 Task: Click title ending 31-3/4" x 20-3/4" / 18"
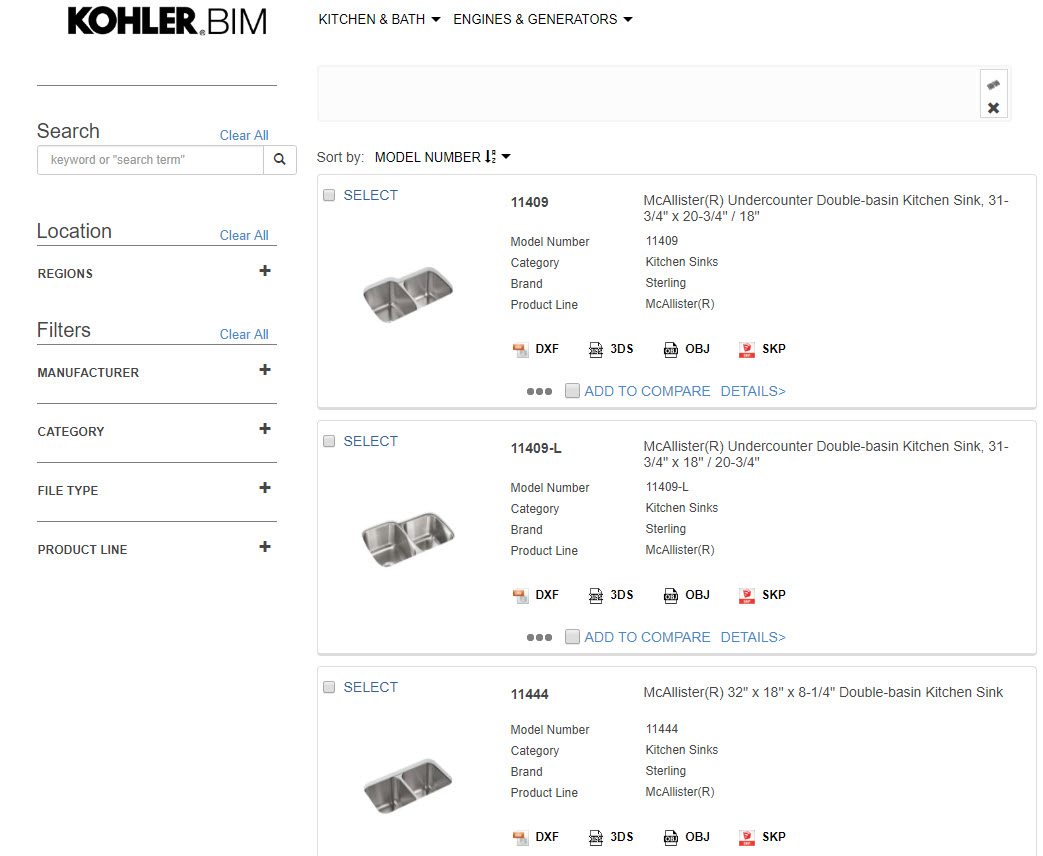(x=825, y=208)
